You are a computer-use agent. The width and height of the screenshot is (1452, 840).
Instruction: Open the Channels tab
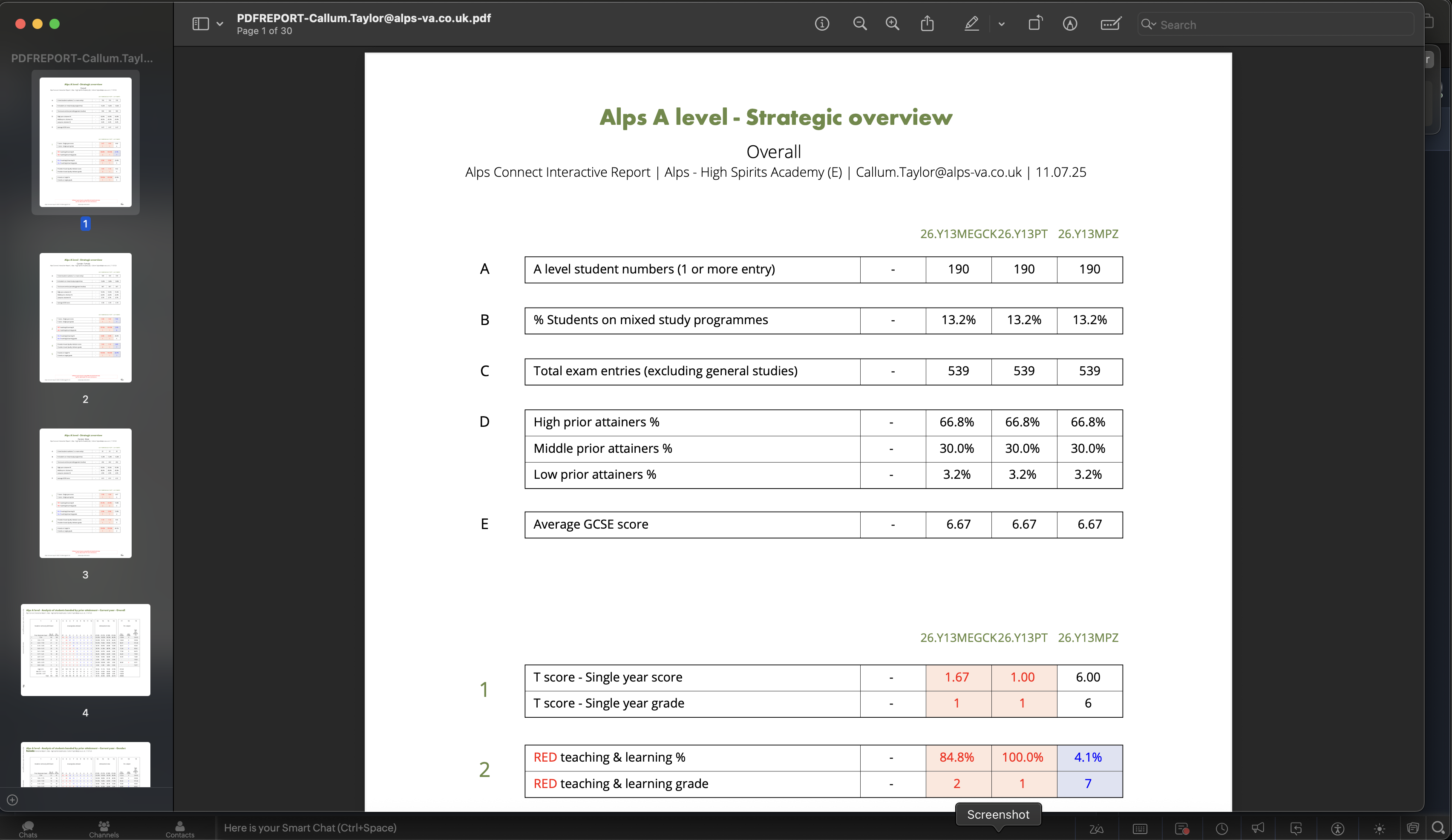[104, 828]
